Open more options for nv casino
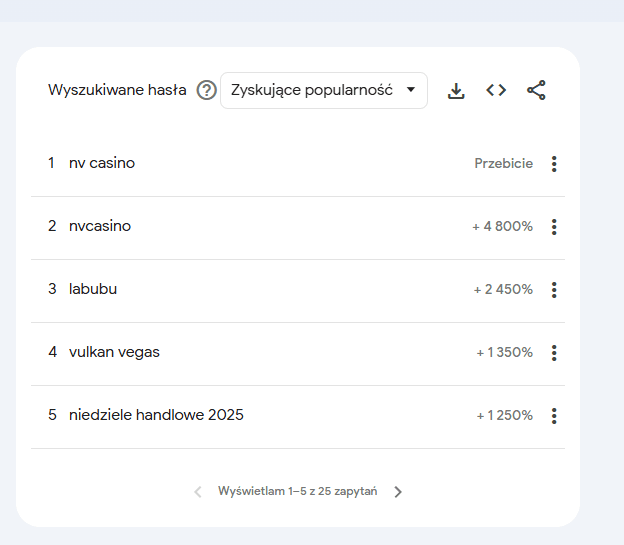 (554, 164)
